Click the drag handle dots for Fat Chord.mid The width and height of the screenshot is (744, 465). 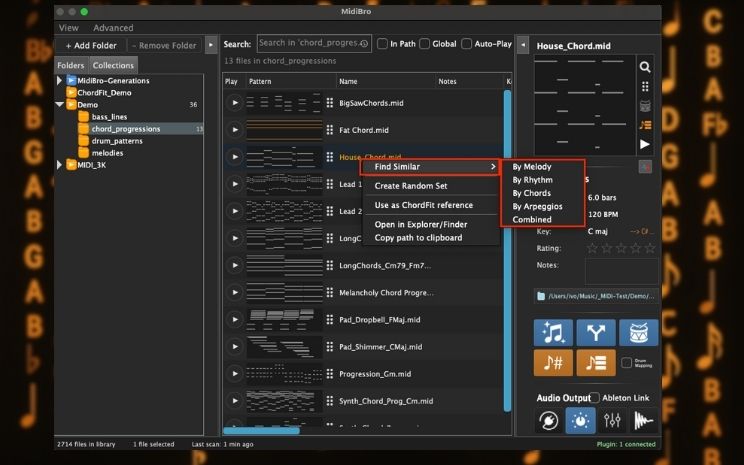point(330,130)
